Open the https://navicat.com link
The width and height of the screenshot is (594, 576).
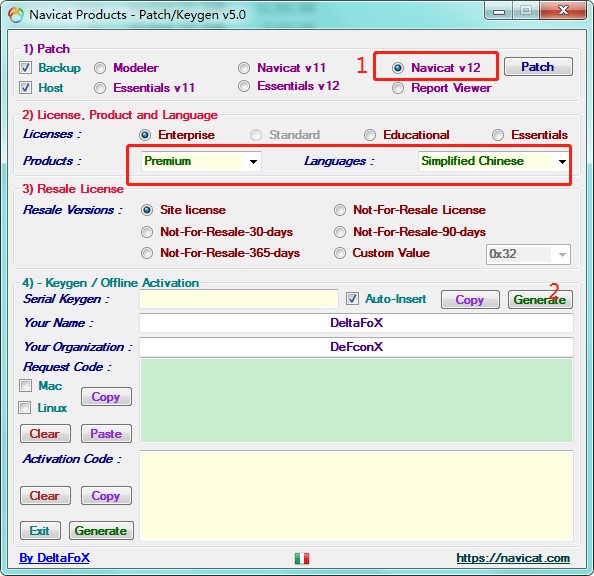pyautogui.click(x=513, y=558)
